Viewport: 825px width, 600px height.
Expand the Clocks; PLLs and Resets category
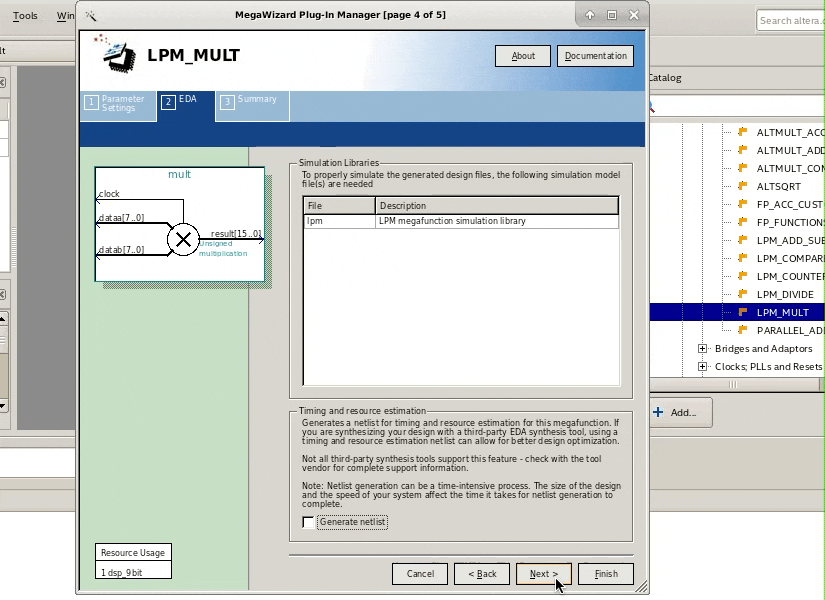pyautogui.click(x=702, y=366)
